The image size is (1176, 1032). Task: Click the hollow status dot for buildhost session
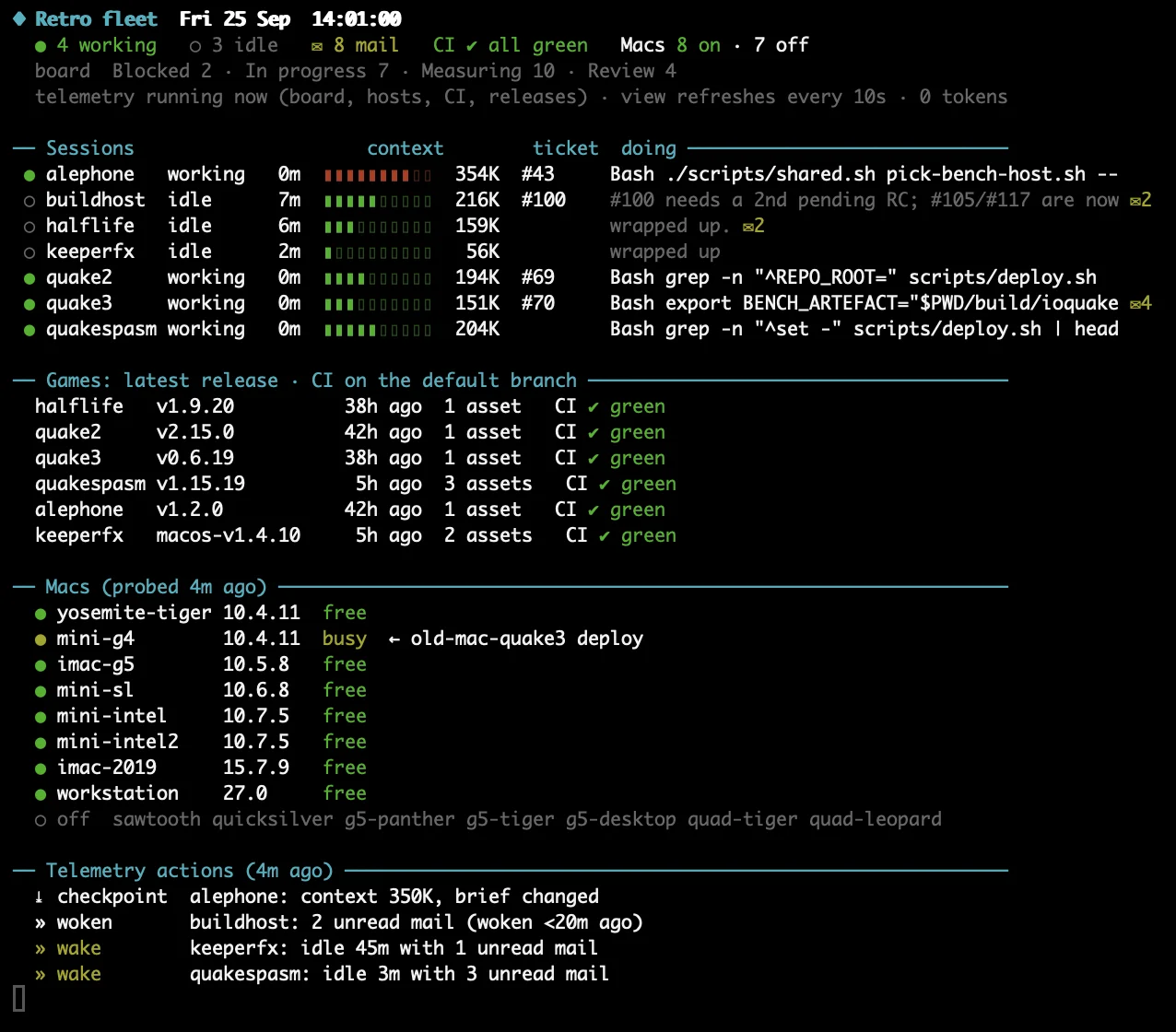[x=29, y=200]
